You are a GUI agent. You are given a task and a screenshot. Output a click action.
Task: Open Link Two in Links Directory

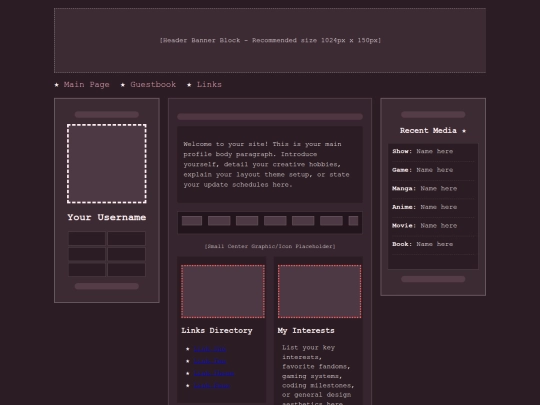(209, 361)
